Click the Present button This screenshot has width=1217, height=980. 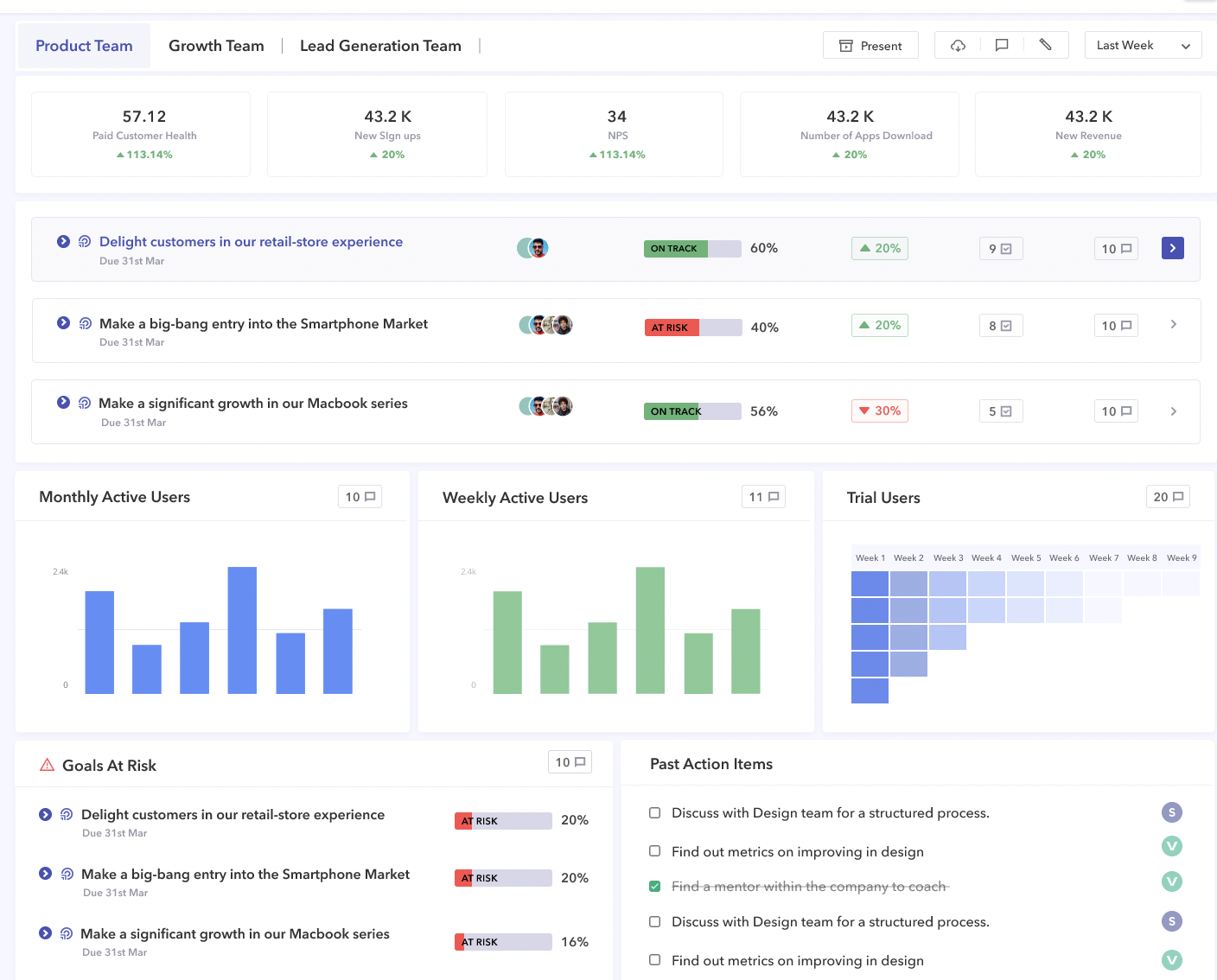(x=870, y=45)
